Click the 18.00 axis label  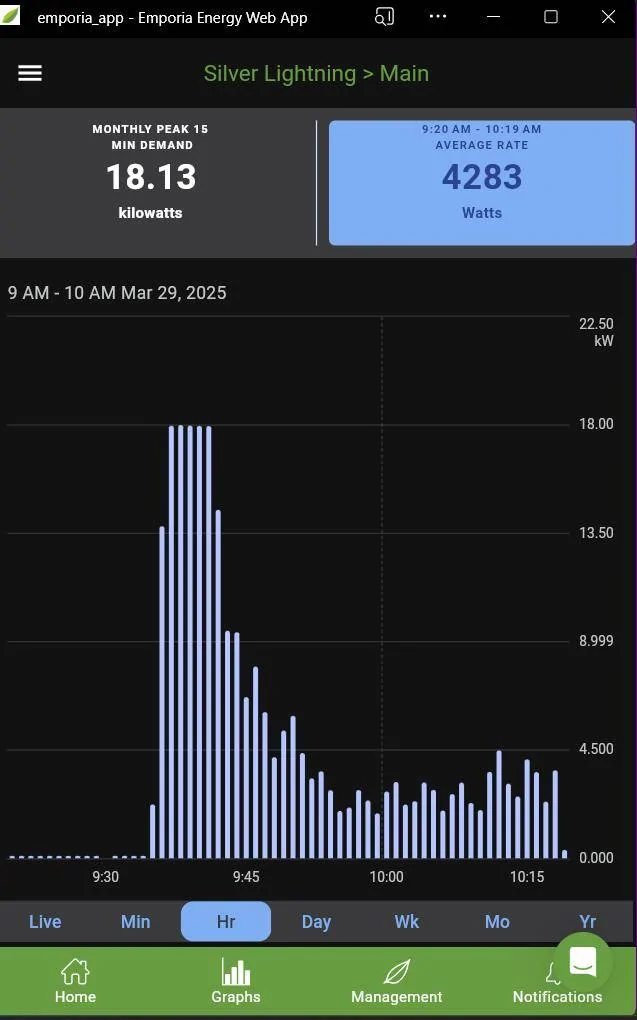click(596, 424)
